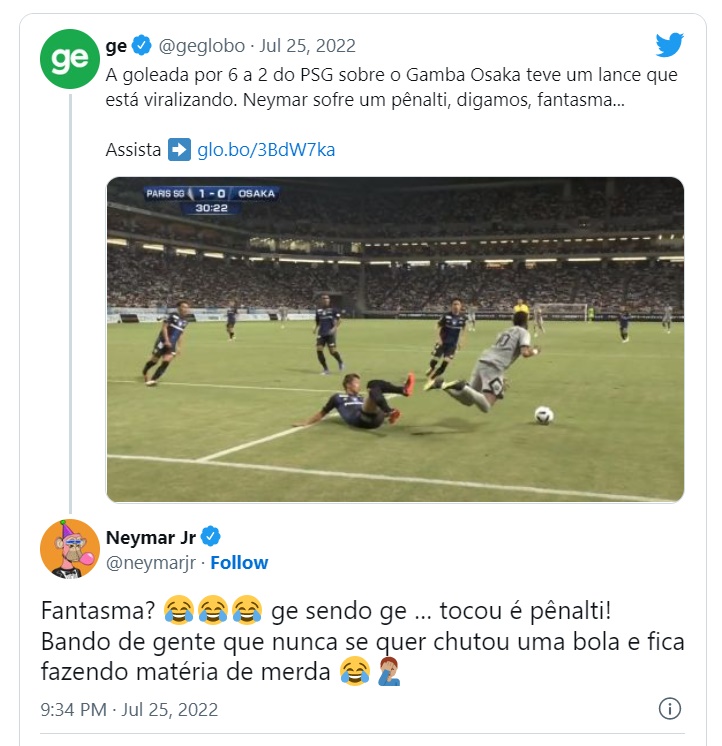Click the Twitter bird logo
Image resolution: width=722 pixels, height=746 pixels.
click(669, 45)
